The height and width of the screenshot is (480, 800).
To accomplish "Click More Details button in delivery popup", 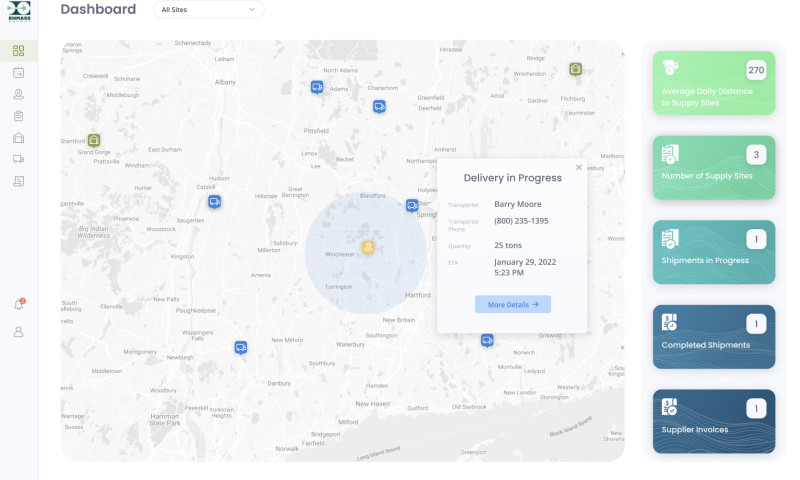I will pyautogui.click(x=513, y=304).
